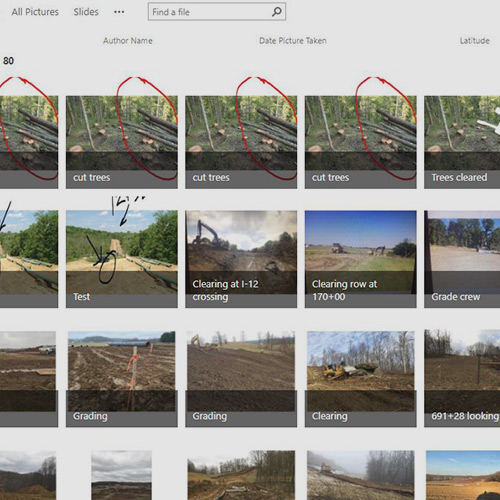Open the golden field thumbnail in bottom row

pos(463,475)
